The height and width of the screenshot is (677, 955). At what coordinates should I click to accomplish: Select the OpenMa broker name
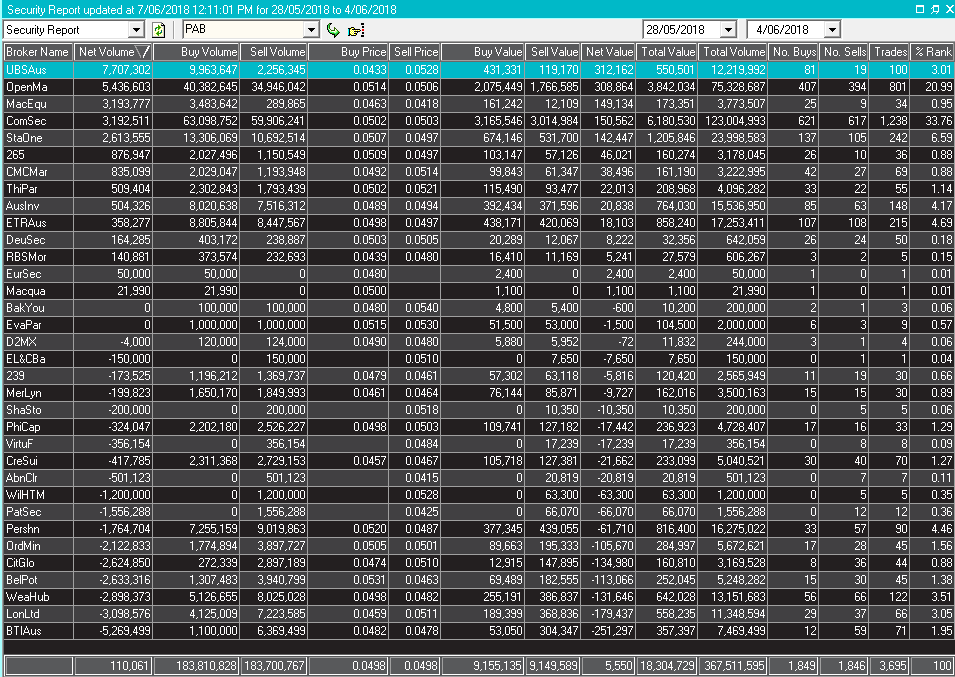[x=27, y=87]
